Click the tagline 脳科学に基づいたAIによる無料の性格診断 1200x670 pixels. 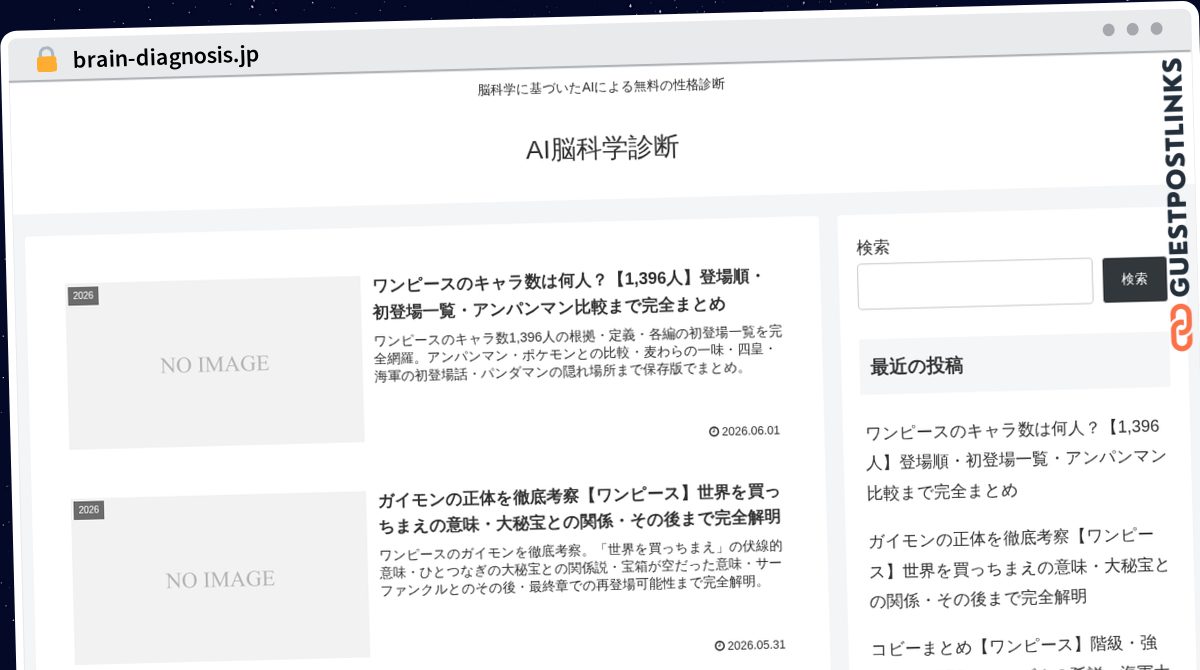(x=601, y=87)
